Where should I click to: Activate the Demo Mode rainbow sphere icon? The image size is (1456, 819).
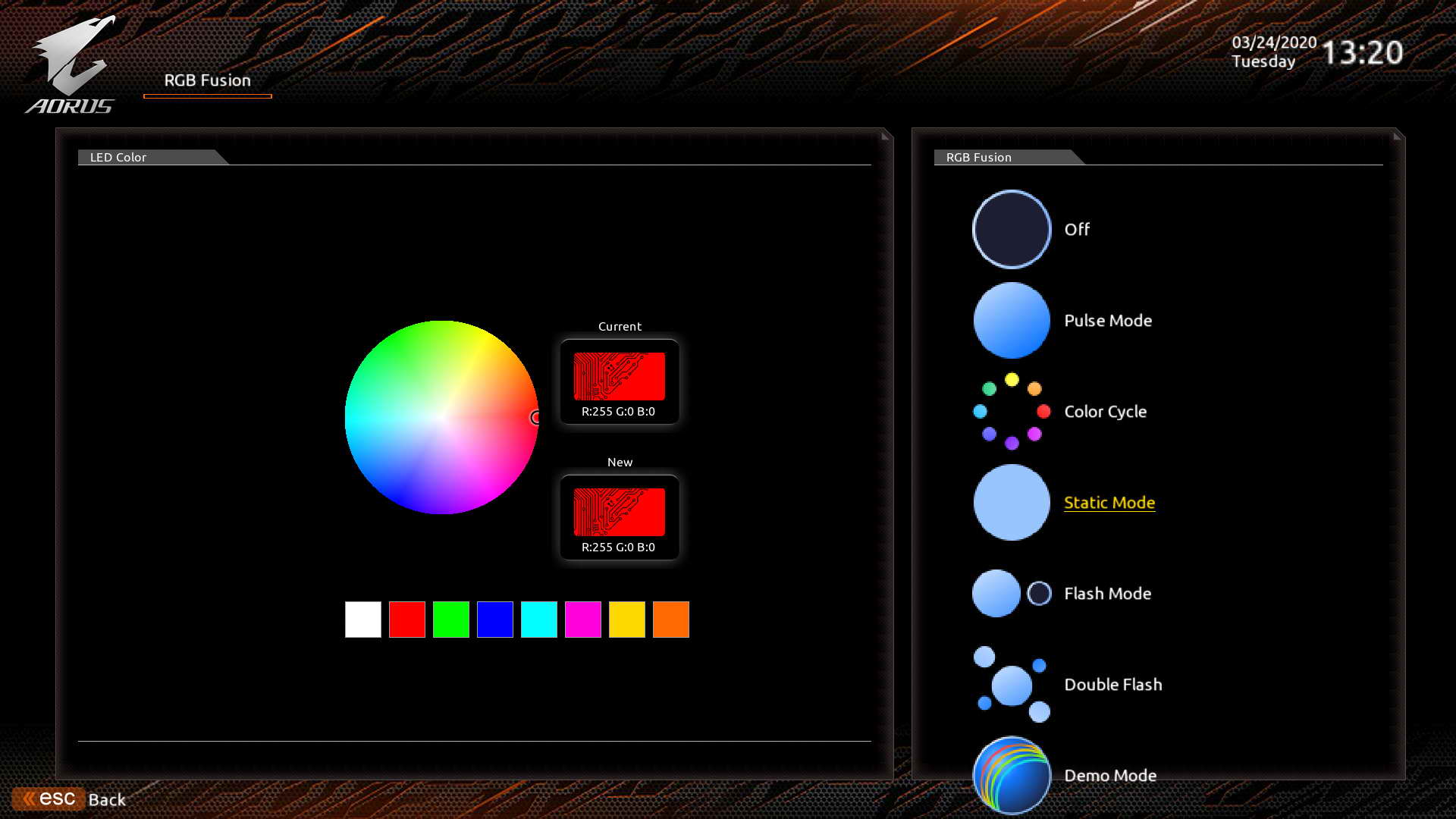1012,774
